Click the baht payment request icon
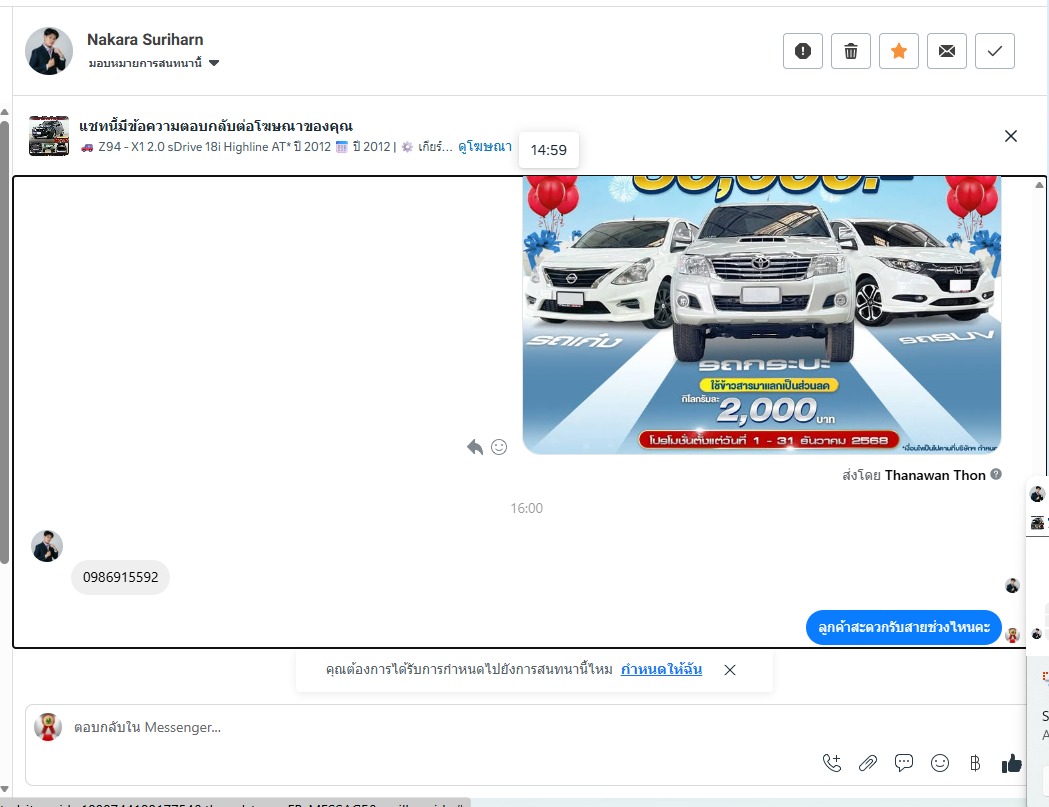 point(975,763)
